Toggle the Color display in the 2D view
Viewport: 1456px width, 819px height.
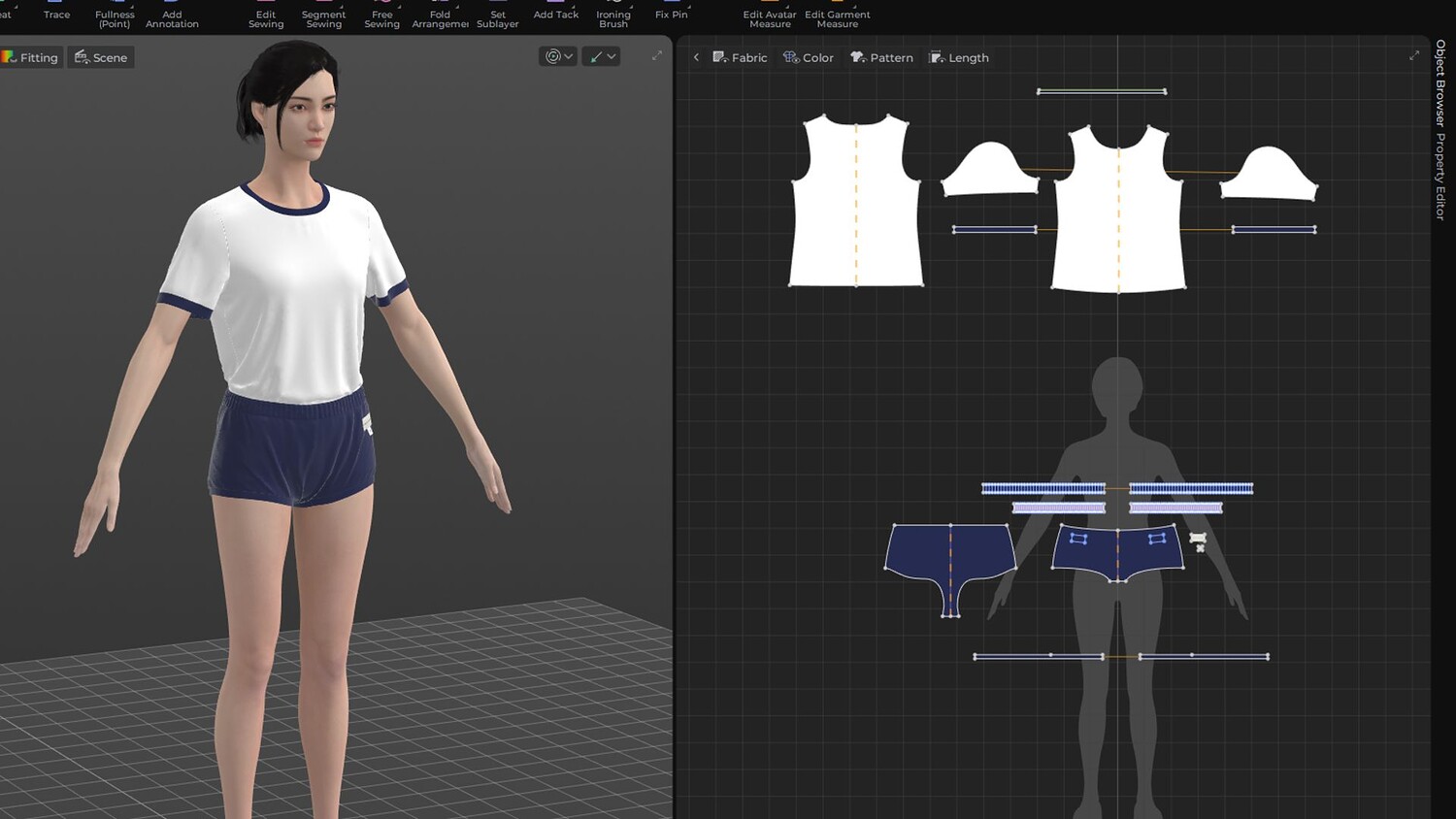[x=809, y=57]
